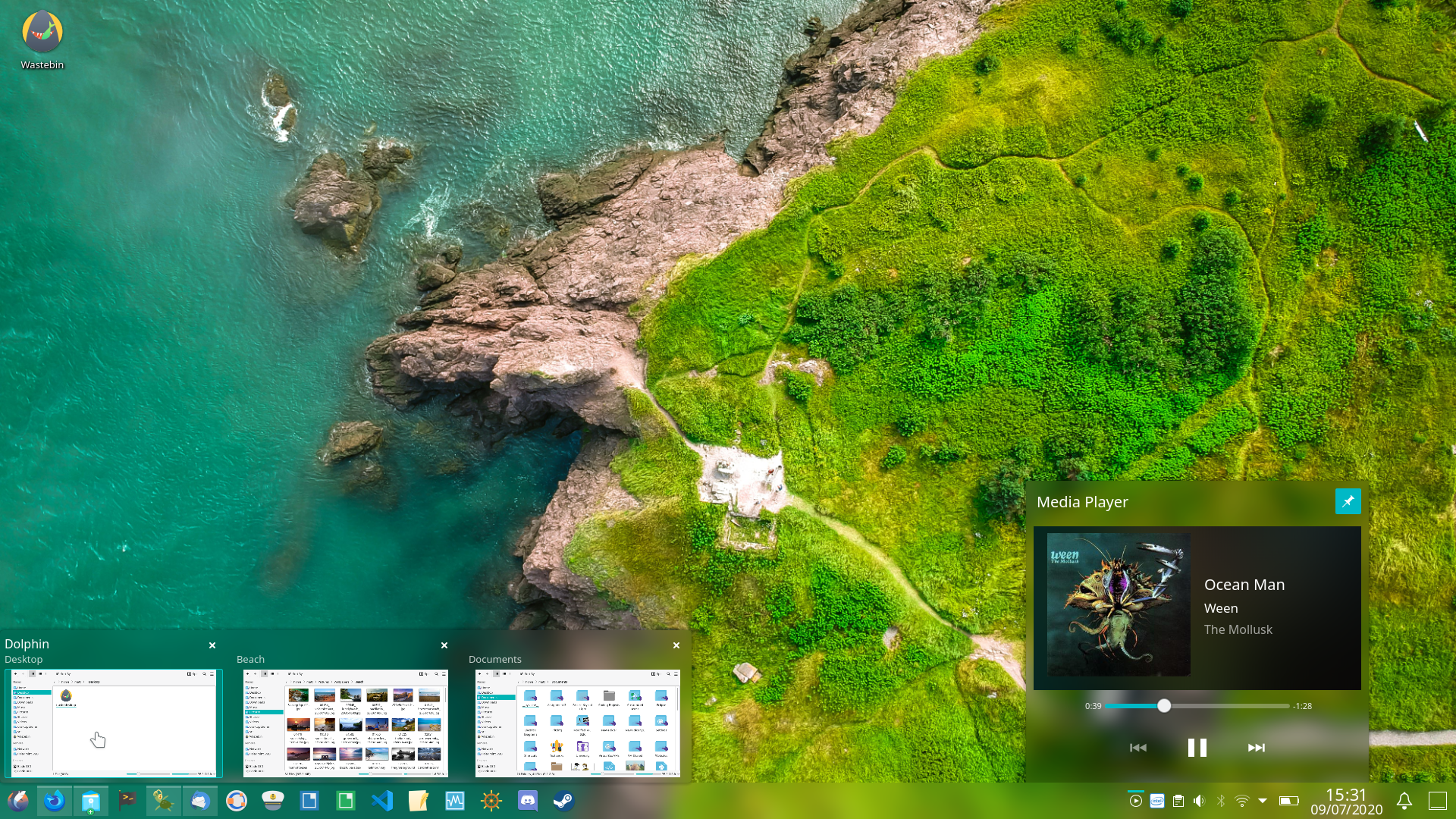
Task: Open the battery status tray icon
Action: coord(1289,801)
